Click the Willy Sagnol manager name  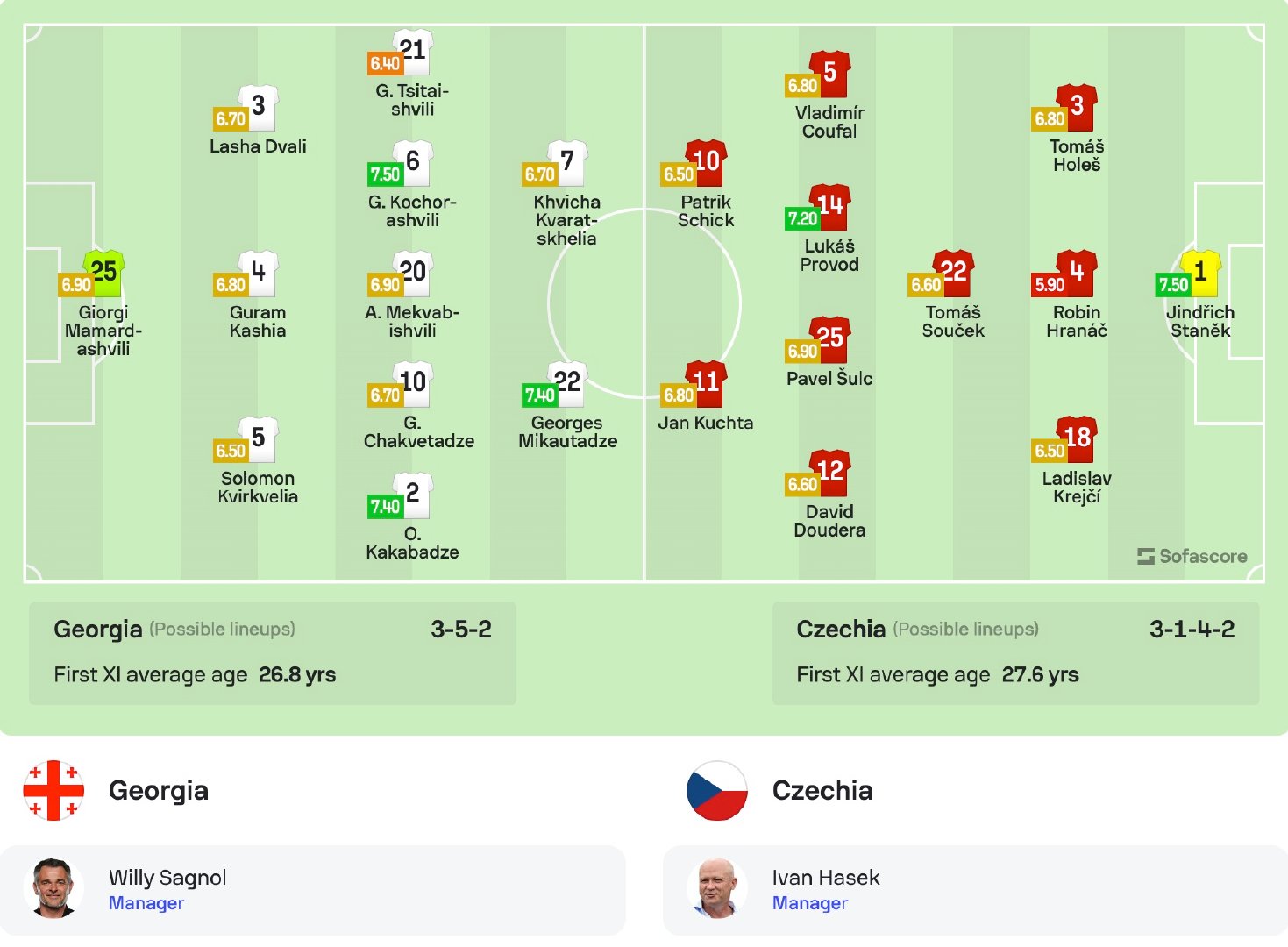(167, 878)
